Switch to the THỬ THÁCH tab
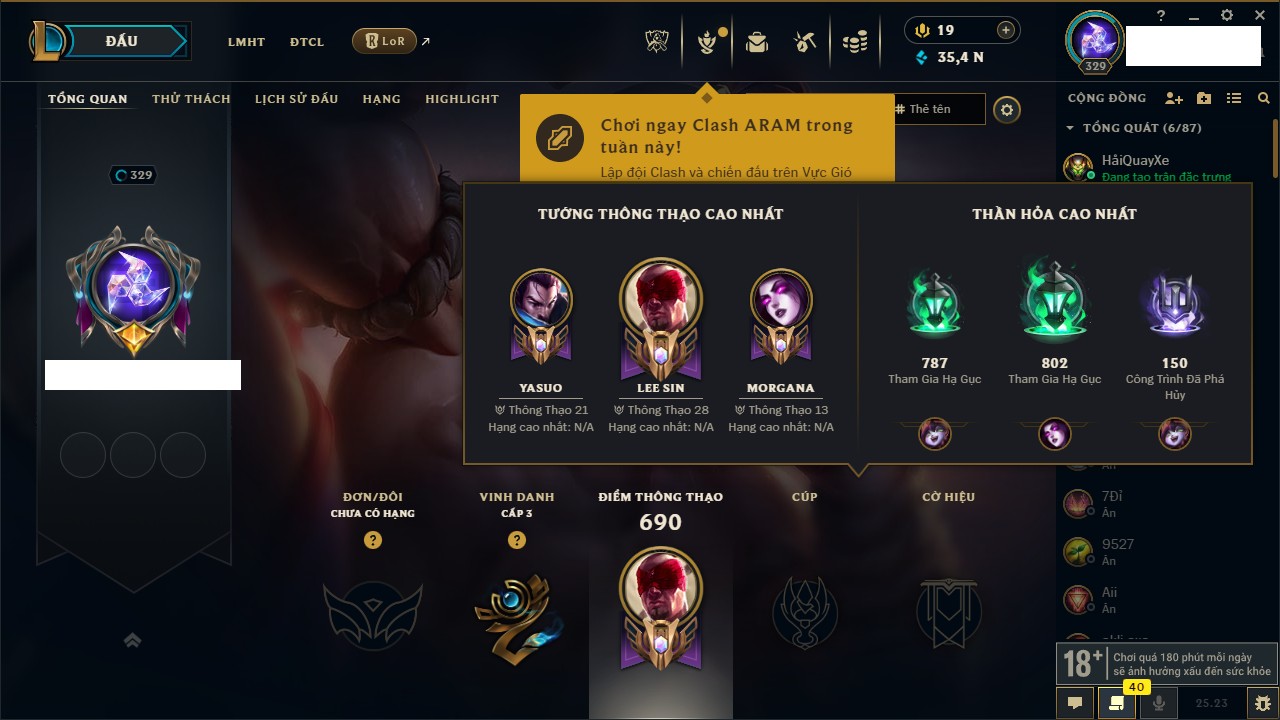Viewport: 1280px width, 720px height. (x=191, y=99)
